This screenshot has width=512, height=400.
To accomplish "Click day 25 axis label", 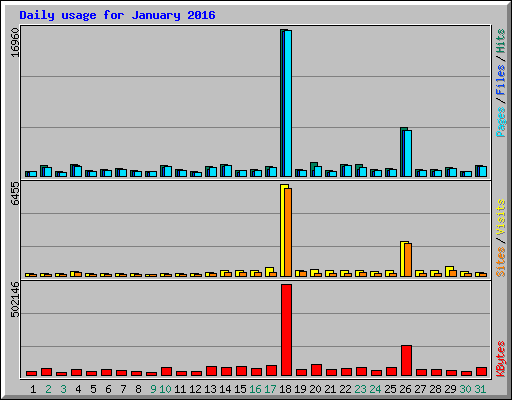I will coord(390,389).
